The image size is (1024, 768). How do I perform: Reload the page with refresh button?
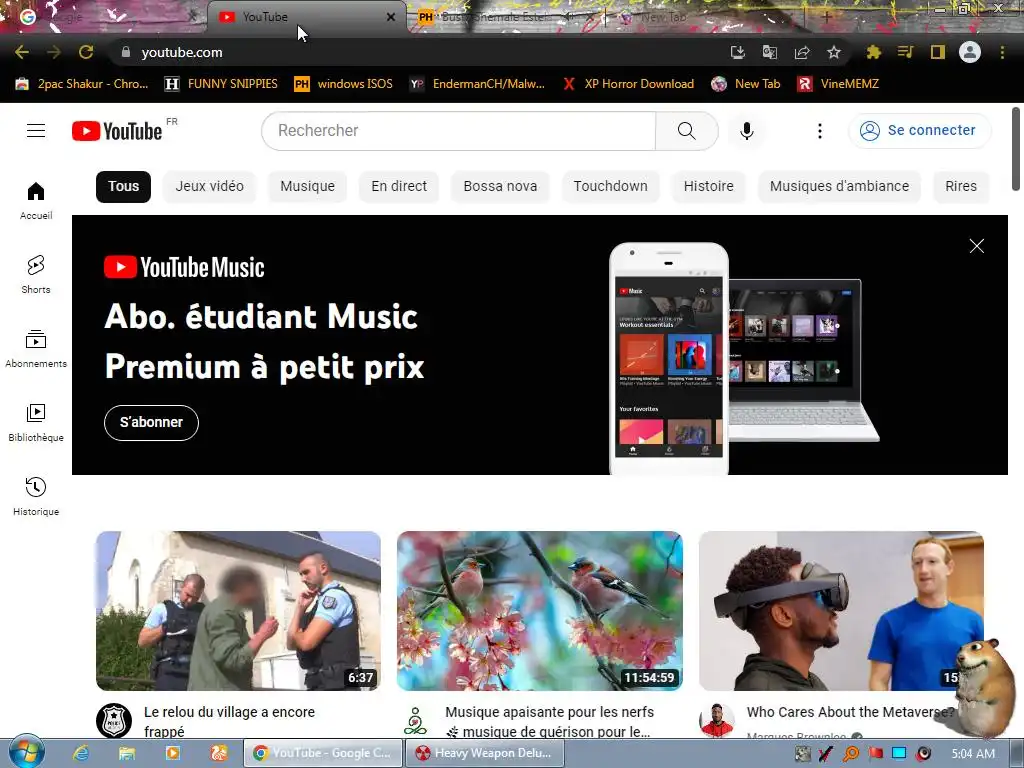point(86,52)
